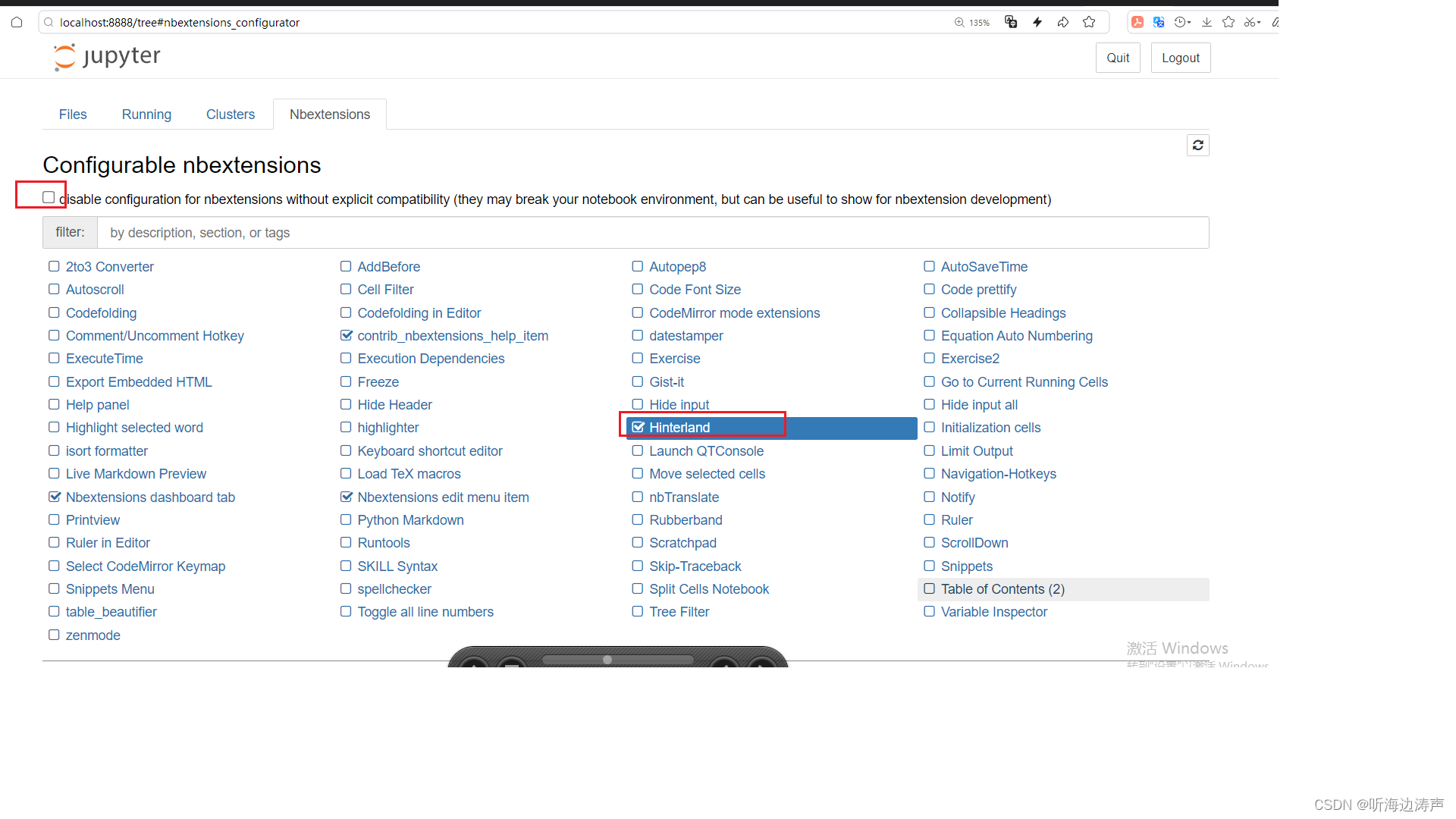This screenshot has height=819, width=1456.
Task: Enable the 2to3 Converter checkbox
Action: (54, 266)
